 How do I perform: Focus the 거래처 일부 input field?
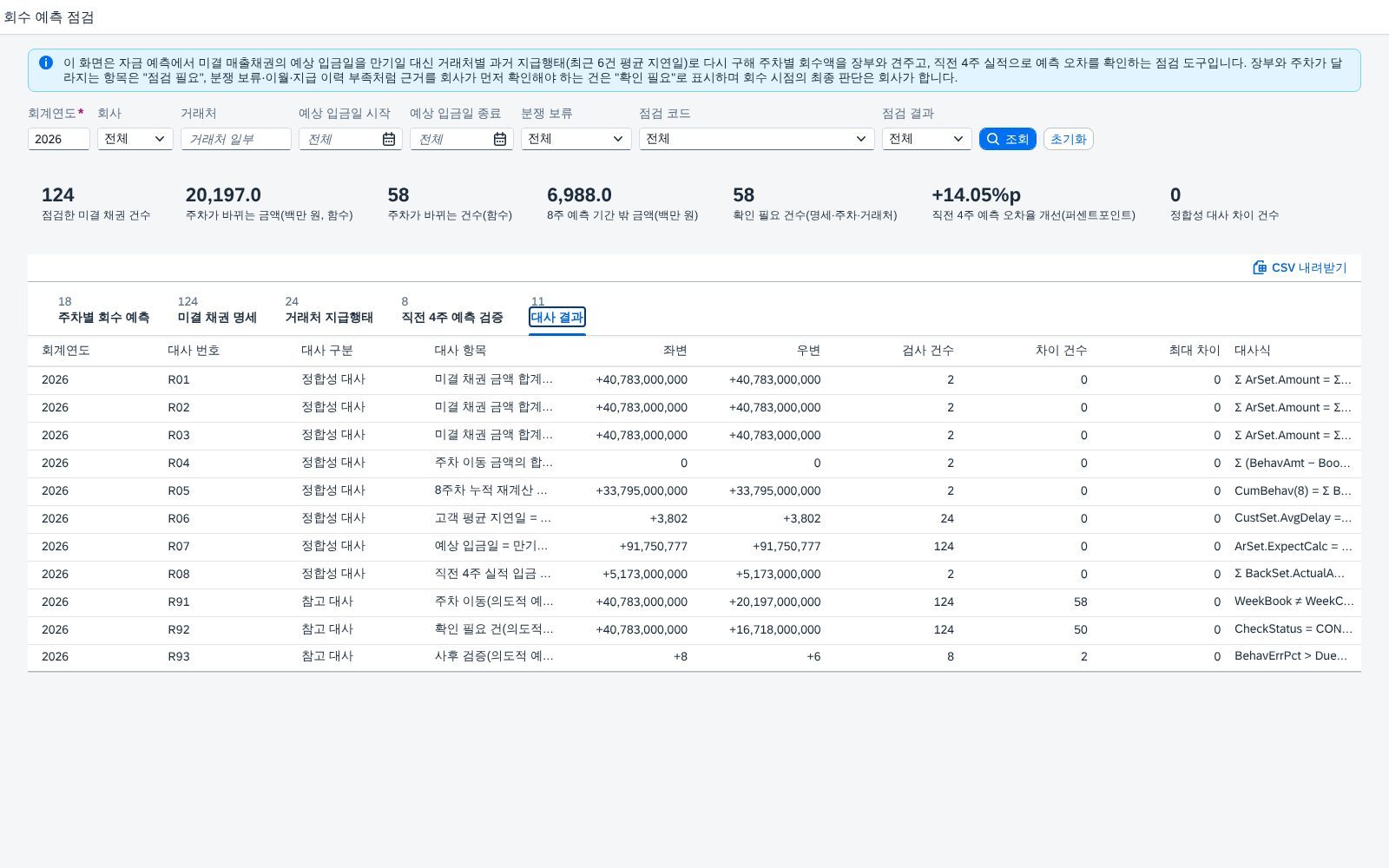tap(236, 139)
